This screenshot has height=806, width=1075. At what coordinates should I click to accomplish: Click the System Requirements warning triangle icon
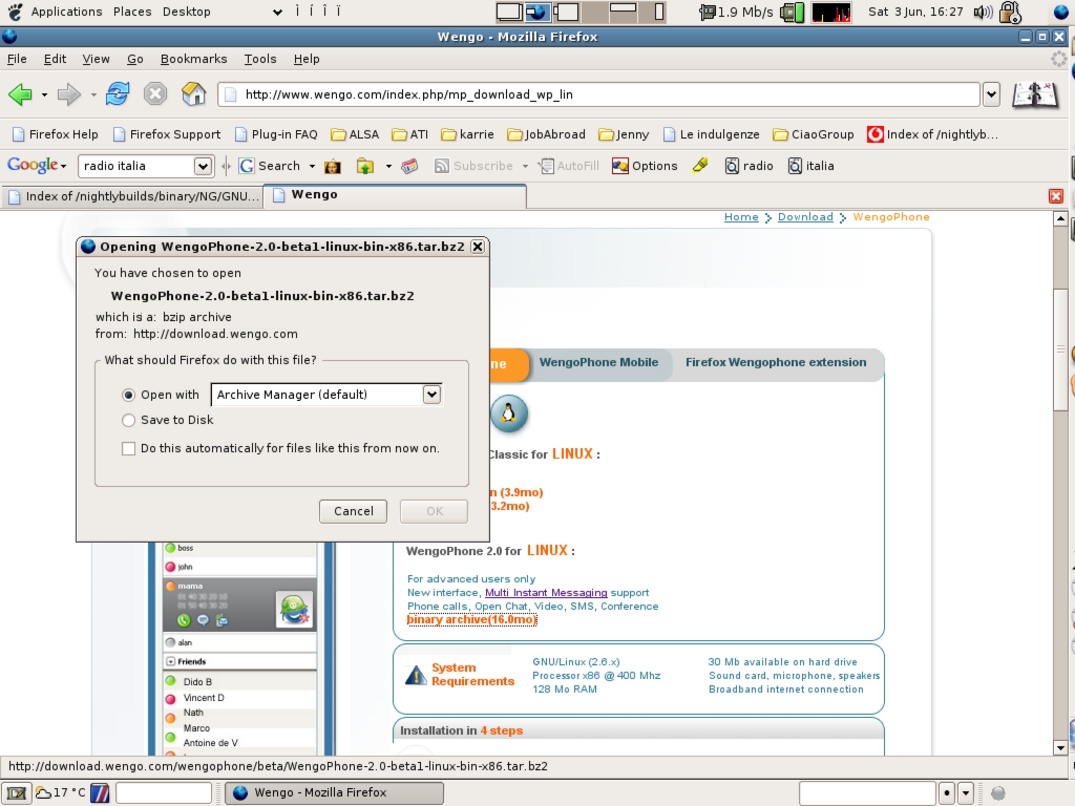[x=415, y=675]
